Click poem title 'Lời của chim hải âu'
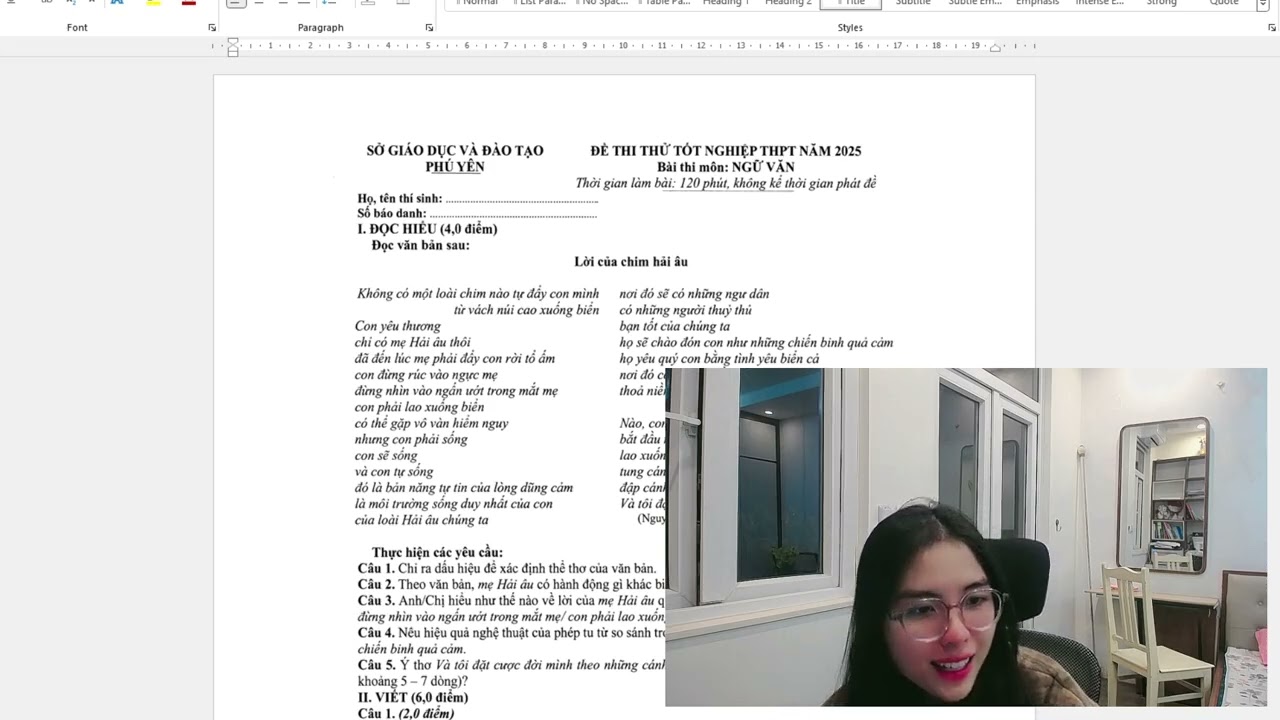The width and height of the screenshot is (1280, 720). click(x=630, y=262)
